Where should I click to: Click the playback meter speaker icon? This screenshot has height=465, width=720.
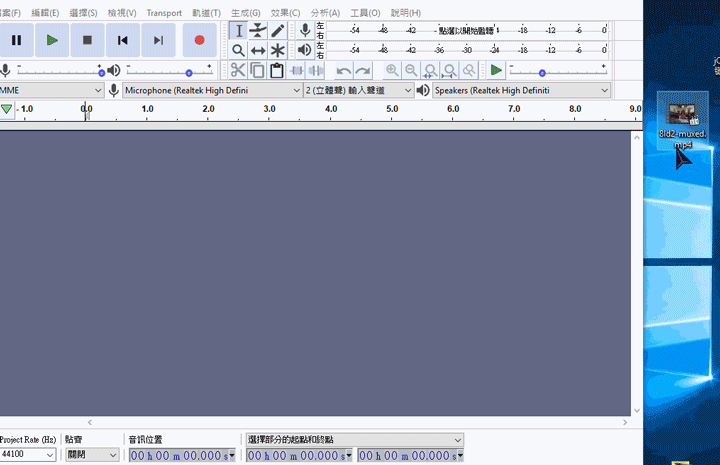point(305,50)
